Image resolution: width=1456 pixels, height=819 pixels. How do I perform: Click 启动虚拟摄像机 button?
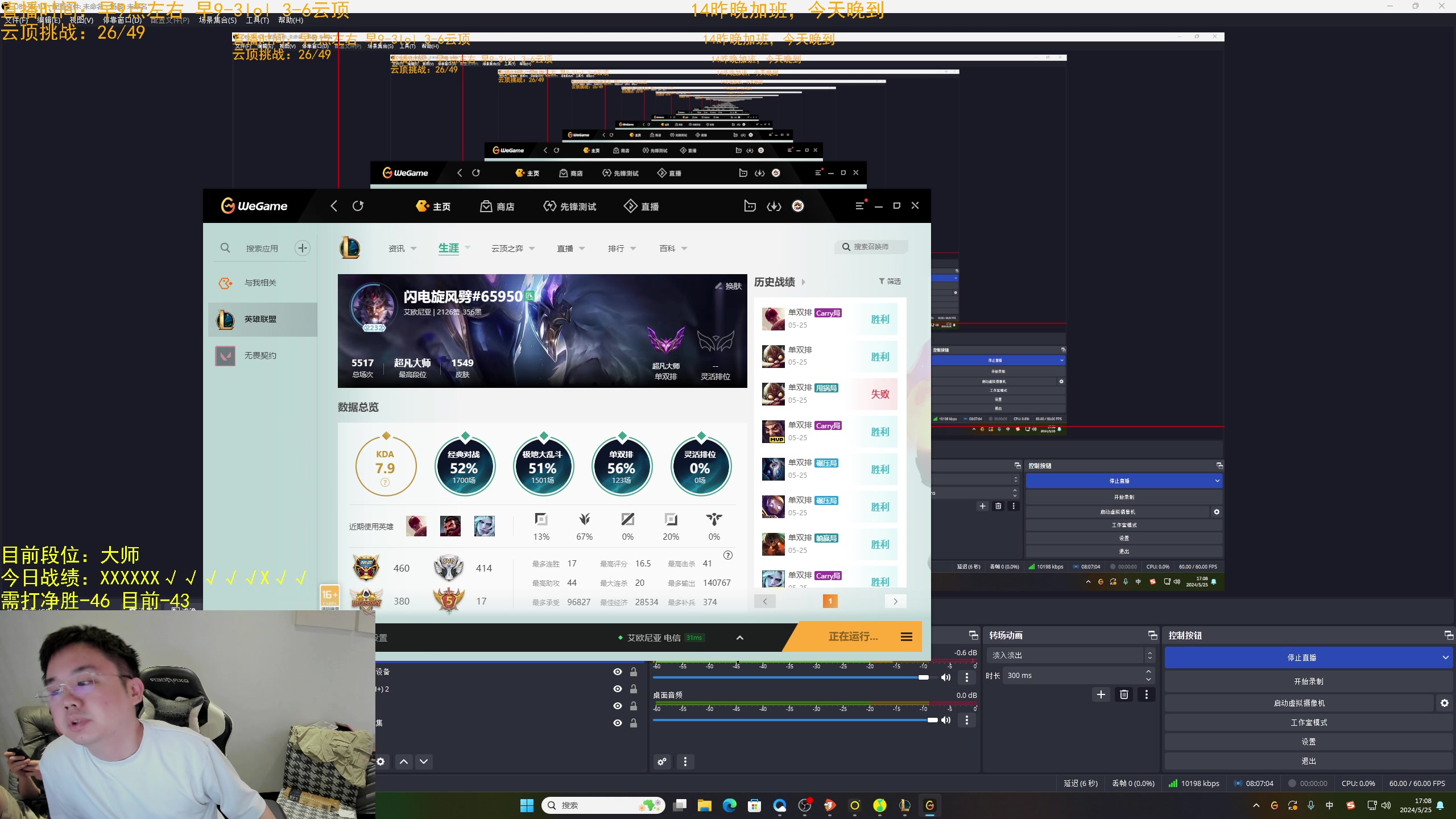(1300, 703)
